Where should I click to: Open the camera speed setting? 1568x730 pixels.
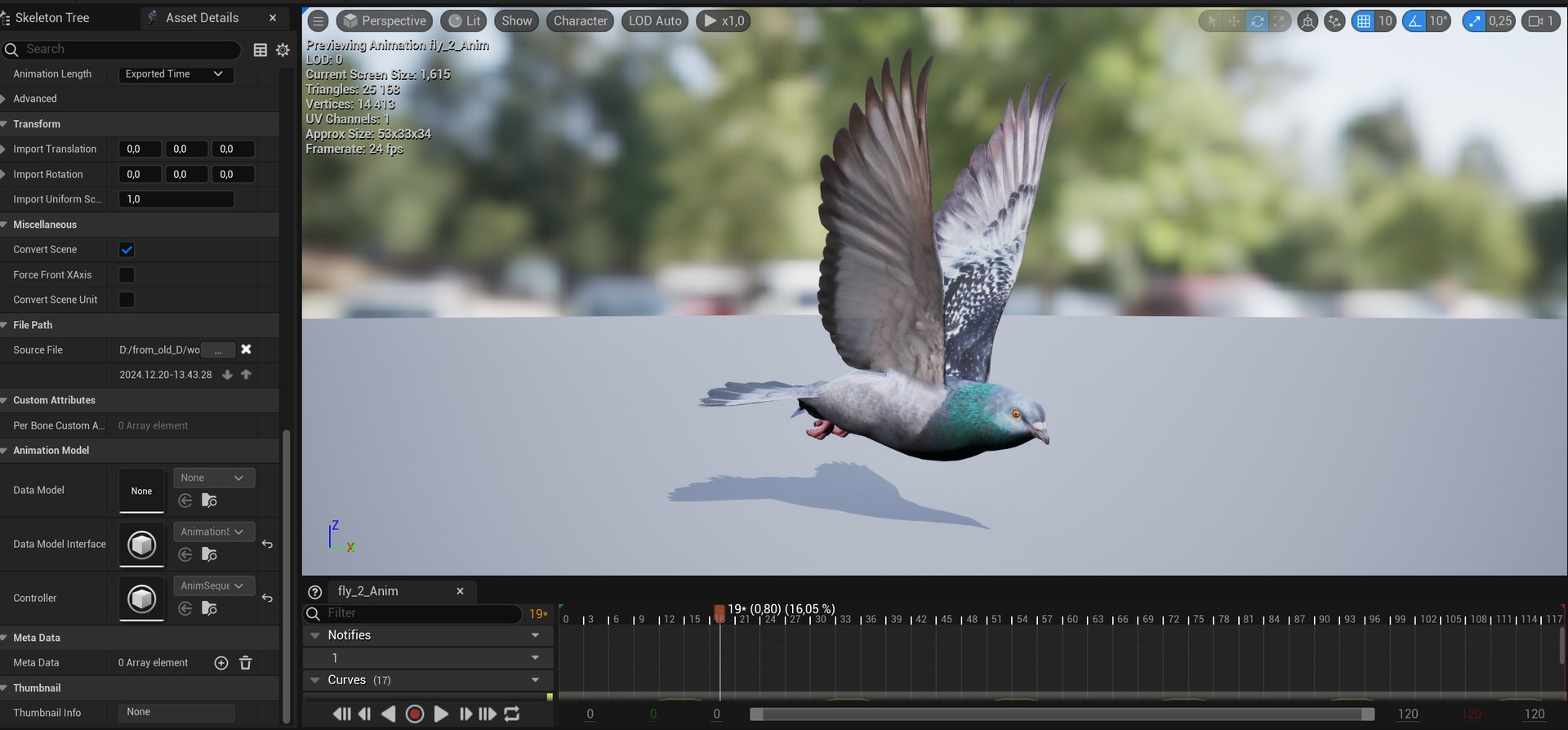click(x=1541, y=21)
